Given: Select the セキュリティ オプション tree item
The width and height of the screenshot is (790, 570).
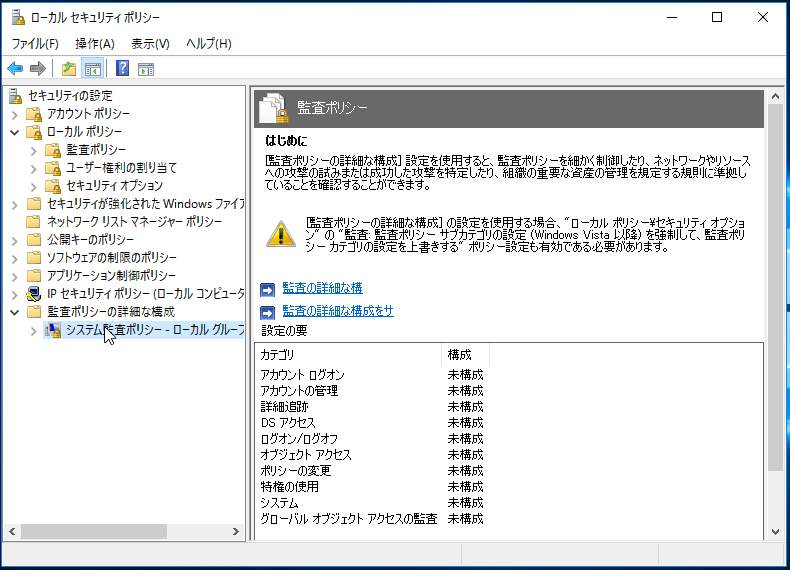Looking at the screenshot, I should coord(114,186).
